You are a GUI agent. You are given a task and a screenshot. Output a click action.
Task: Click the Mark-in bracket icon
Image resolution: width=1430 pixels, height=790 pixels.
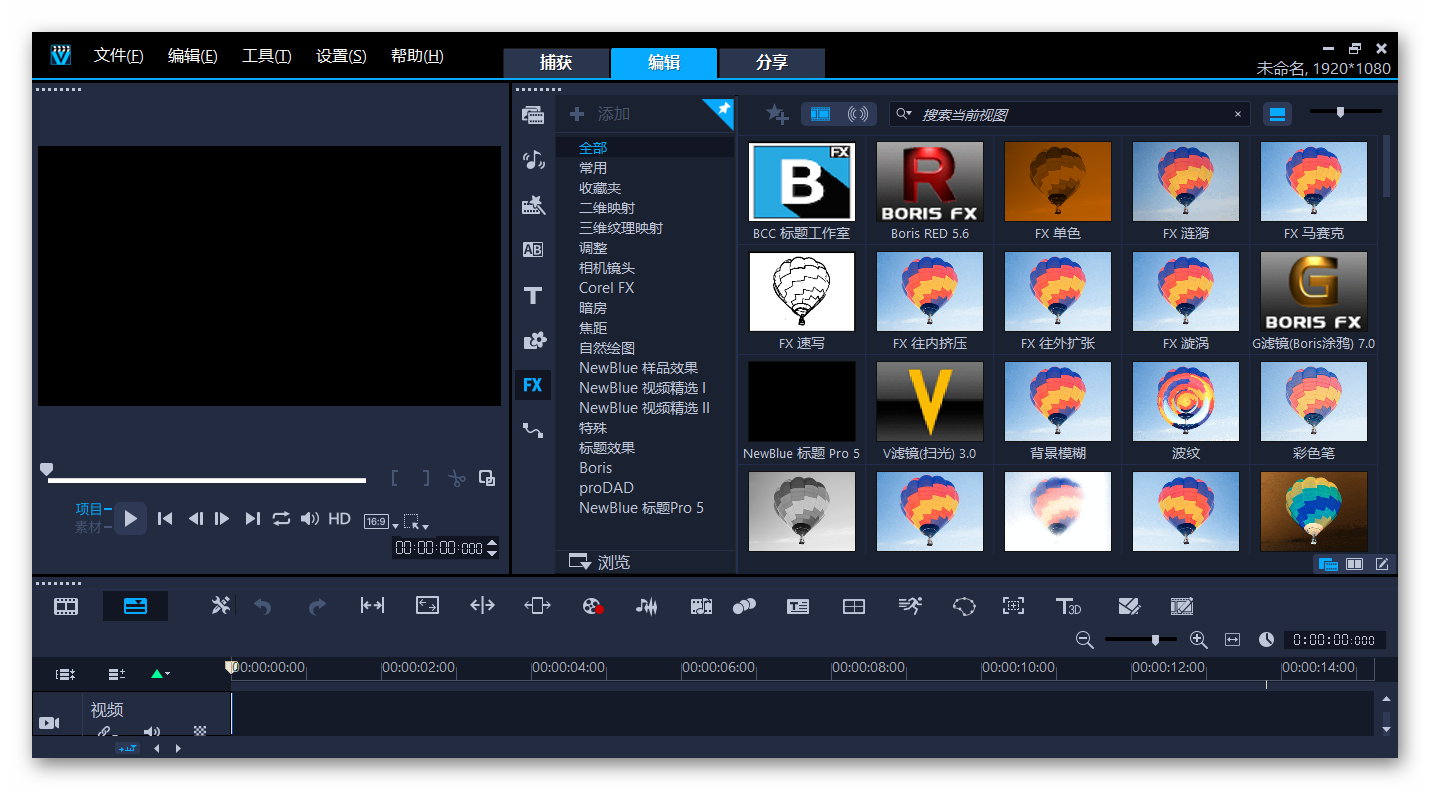pyautogui.click(x=395, y=478)
